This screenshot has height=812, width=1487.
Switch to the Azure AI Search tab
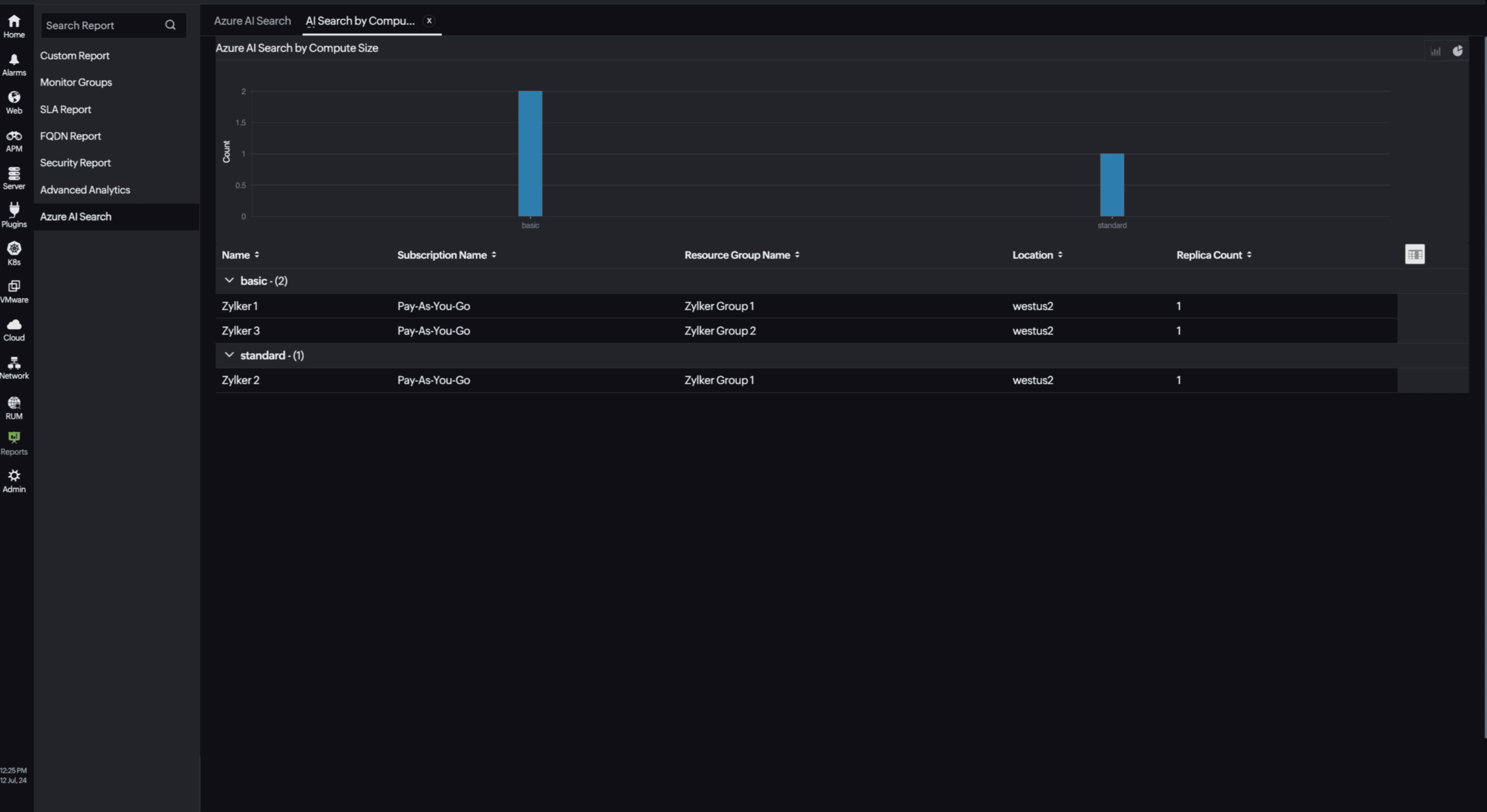(252, 21)
